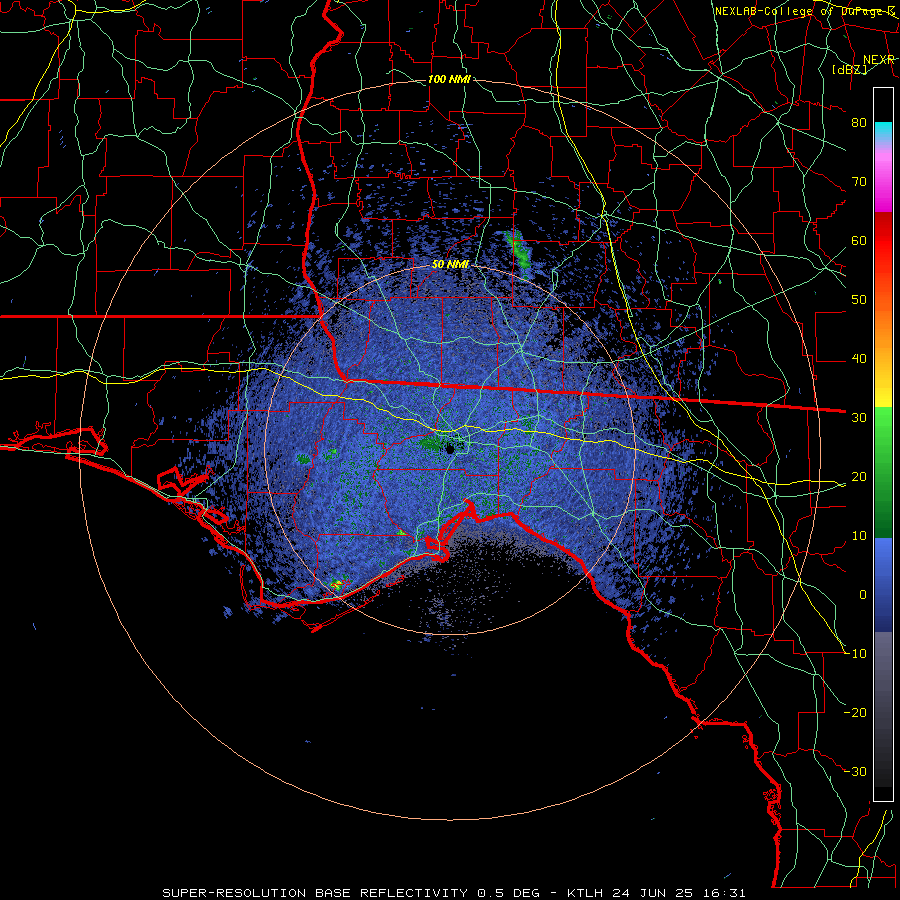Click the Super-Resolution Base Reflectivity caption text
Image resolution: width=900 pixels, height=900 pixels.
pyautogui.click(x=453, y=893)
